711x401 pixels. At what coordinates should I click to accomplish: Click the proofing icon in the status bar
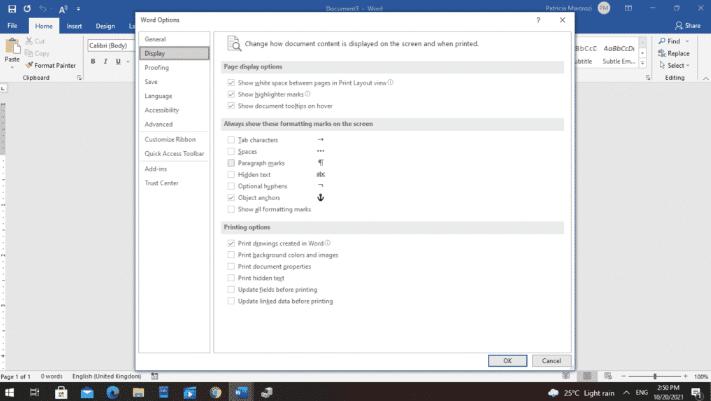[x=155, y=376]
